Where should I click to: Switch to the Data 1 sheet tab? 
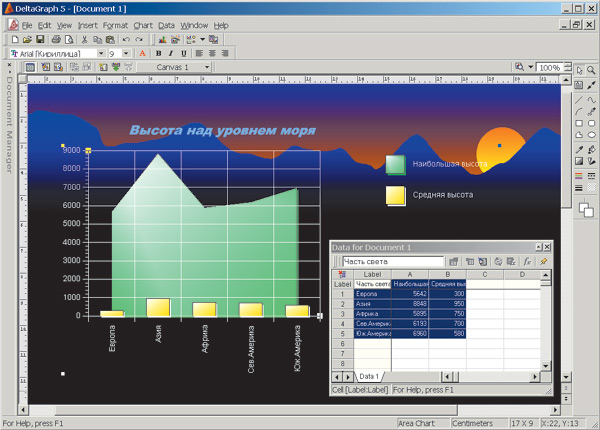(x=369, y=374)
